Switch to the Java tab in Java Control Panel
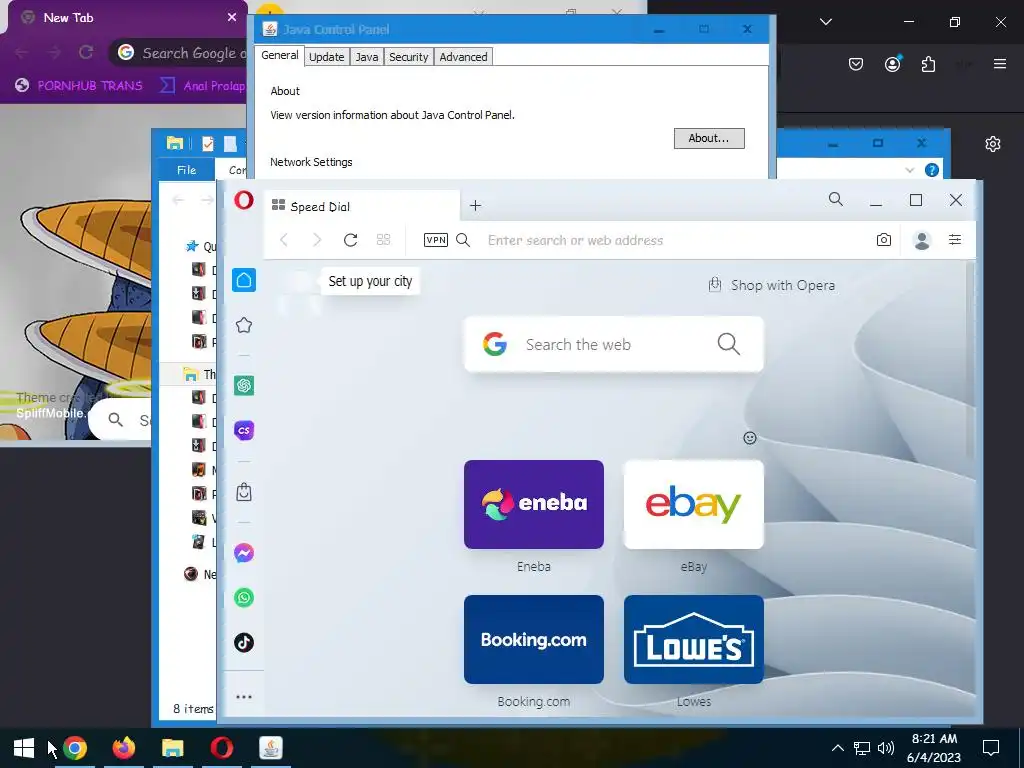The width and height of the screenshot is (1024, 768). click(x=366, y=57)
